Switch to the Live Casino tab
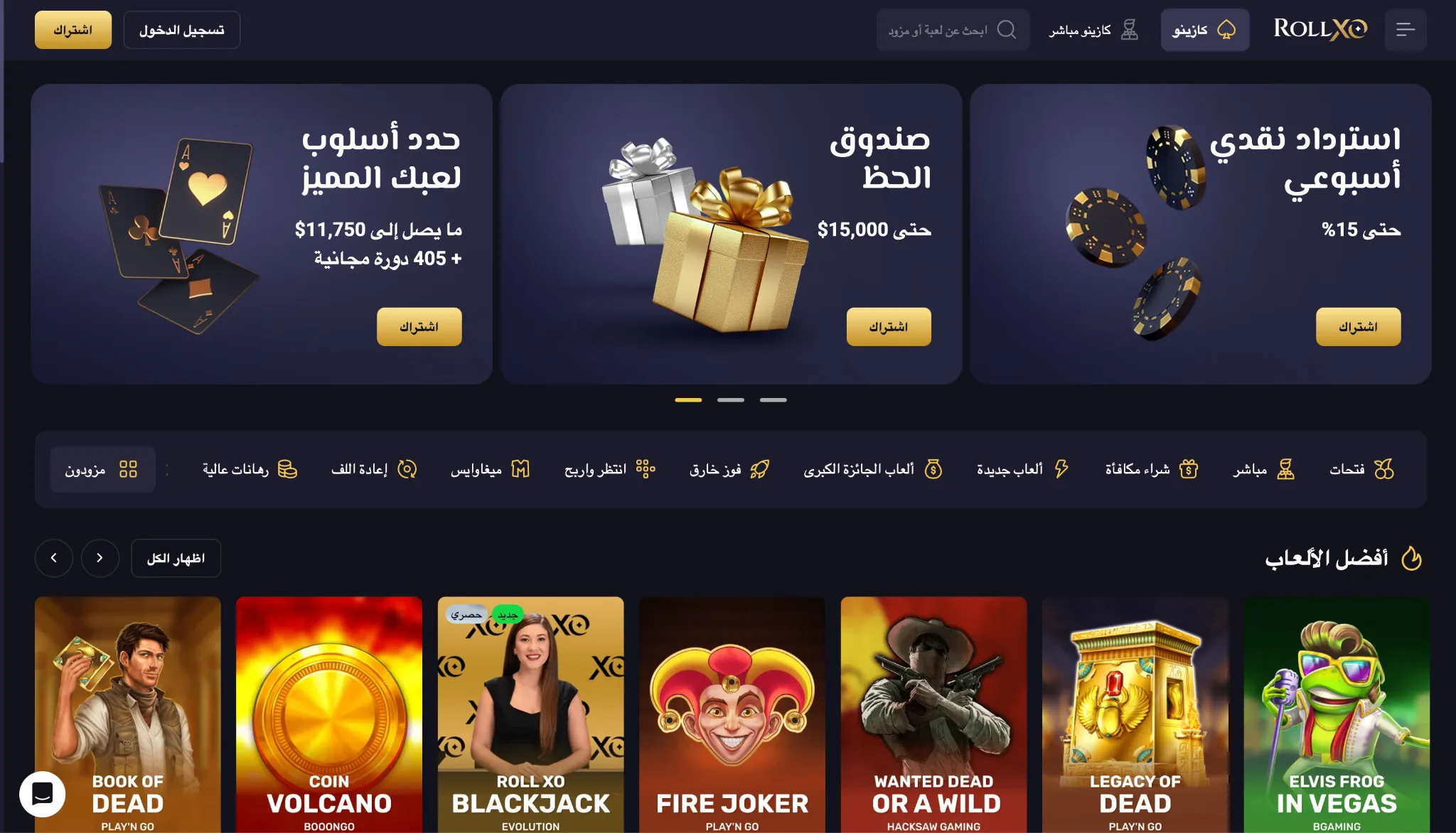The height and width of the screenshot is (833, 1456). 1093,30
